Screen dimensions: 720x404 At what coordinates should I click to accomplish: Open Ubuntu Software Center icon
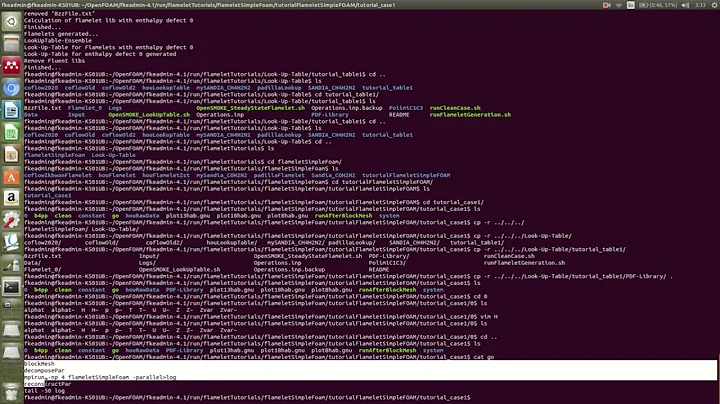pyautogui.click(x=11, y=176)
